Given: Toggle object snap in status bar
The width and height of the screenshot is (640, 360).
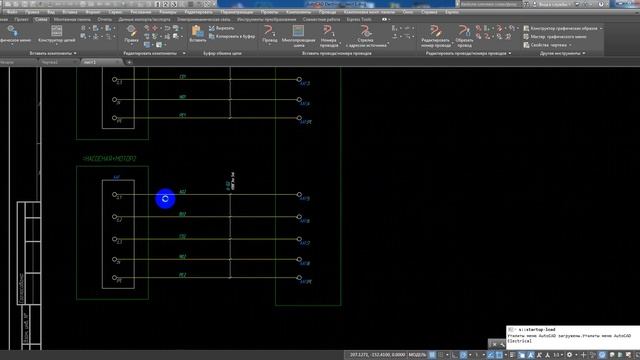Looking at the screenshot, I should coord(499,355).
